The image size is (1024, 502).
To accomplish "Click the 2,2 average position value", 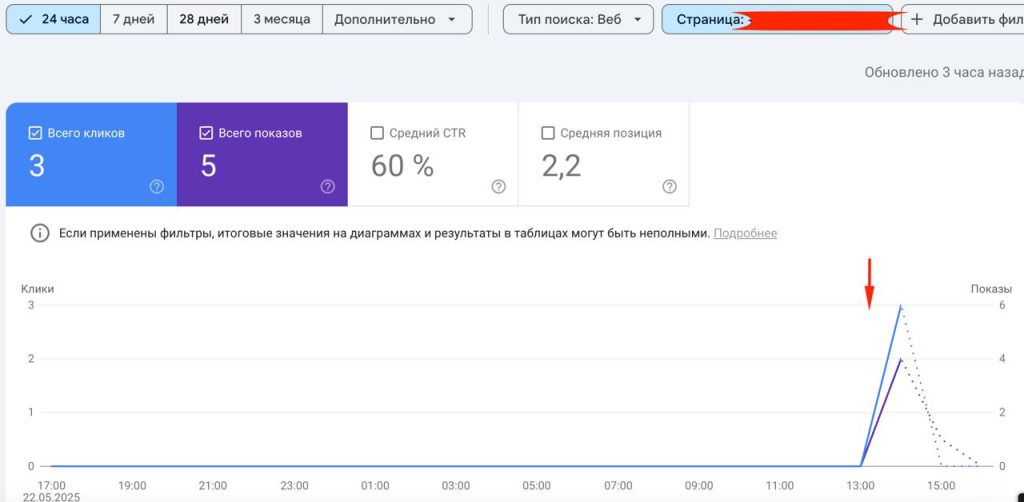I will coord(562,166).
